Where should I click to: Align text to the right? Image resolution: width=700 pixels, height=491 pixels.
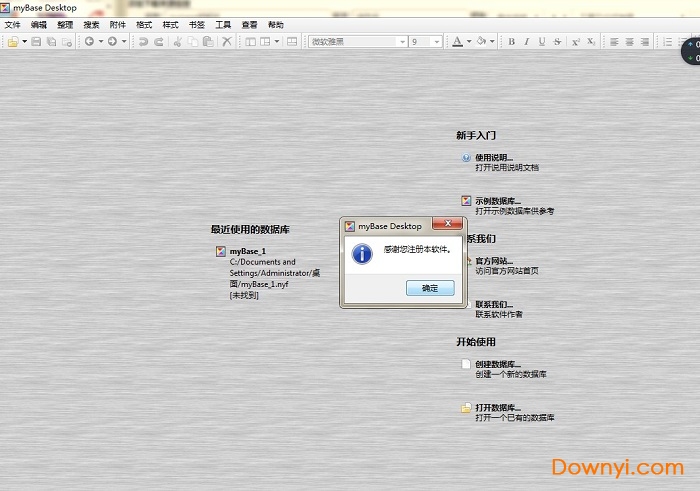pyautogui.click(x=645, y=42)
